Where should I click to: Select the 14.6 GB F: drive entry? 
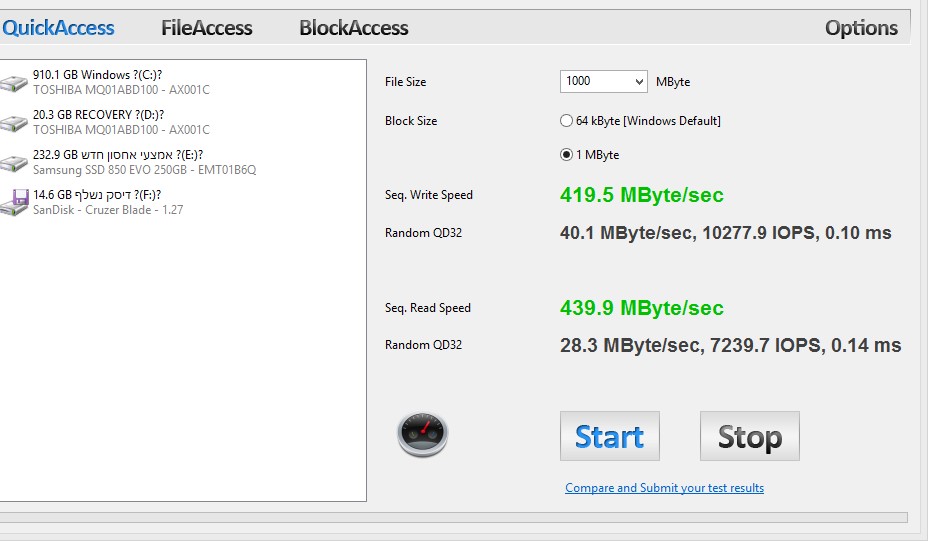[97, 195]
